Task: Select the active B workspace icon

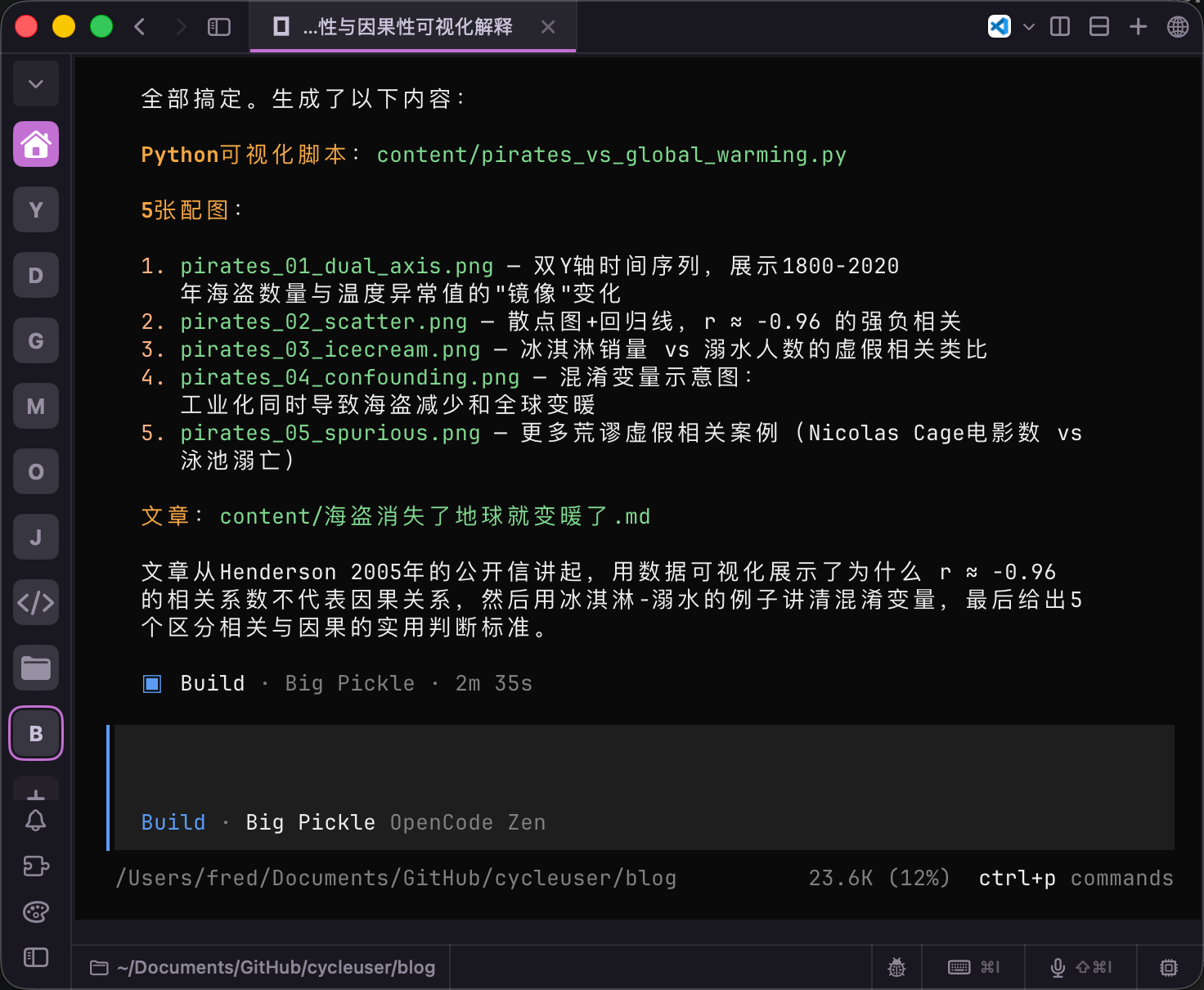Action: pyautogui.click(x=36, y=733)
